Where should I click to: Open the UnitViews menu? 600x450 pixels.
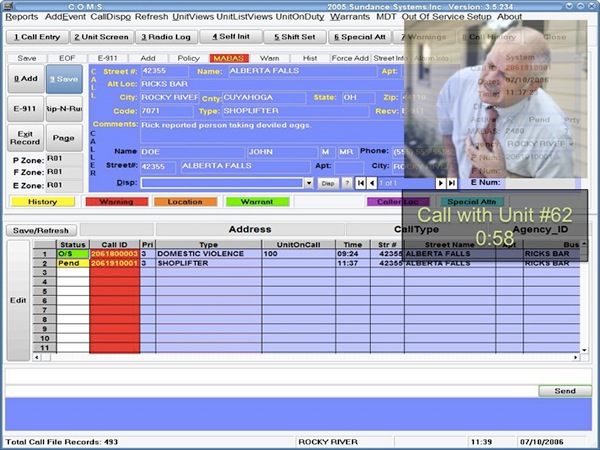(x=193, y=17)
